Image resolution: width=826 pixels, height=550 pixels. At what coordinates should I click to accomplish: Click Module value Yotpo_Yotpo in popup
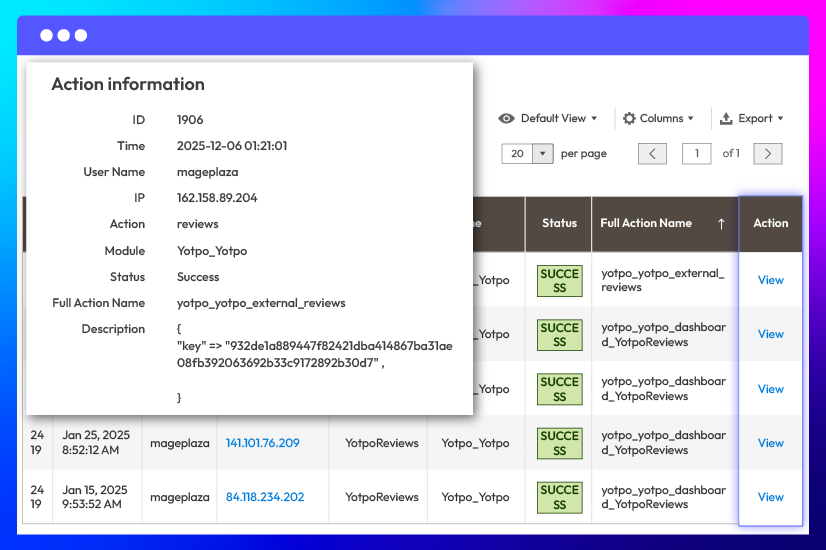[212, 251]
